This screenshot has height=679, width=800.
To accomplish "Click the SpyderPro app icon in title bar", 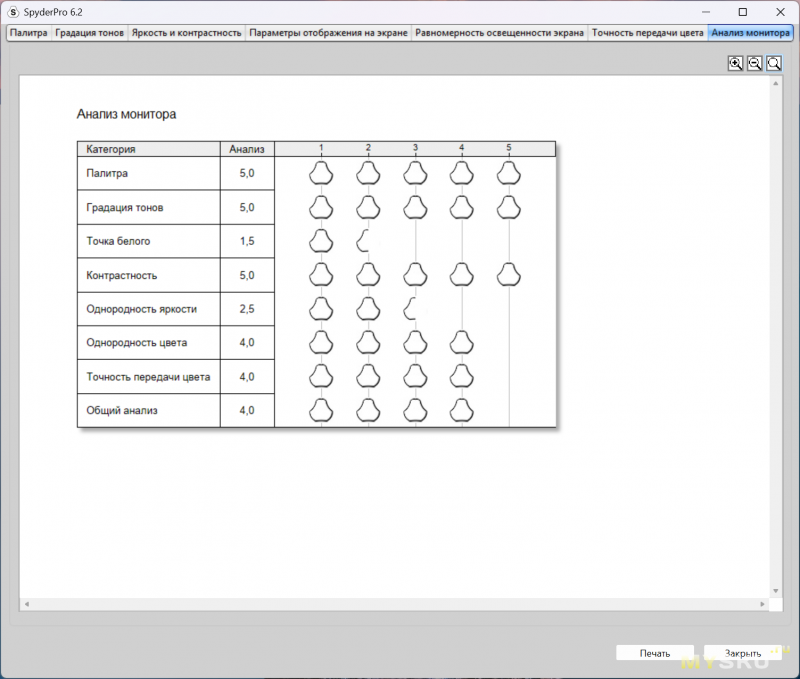I will point(13,12).
